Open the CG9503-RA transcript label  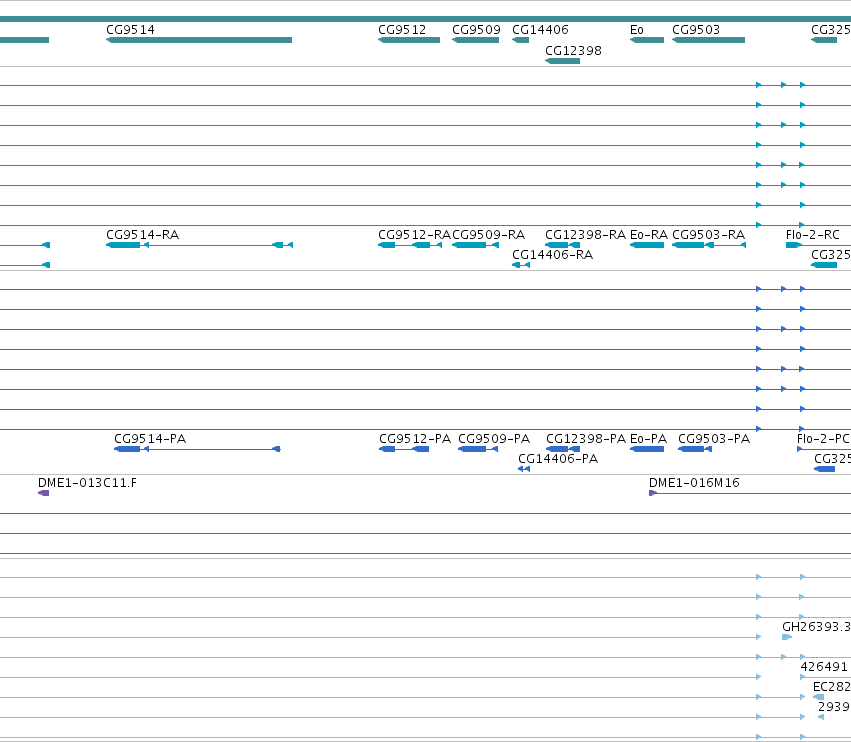[708, 235]
